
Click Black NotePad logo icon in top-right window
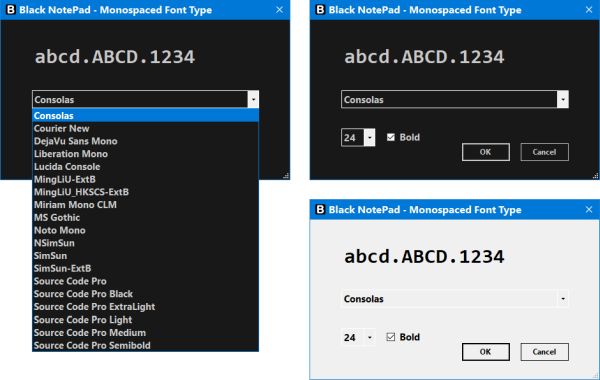click(x=320, y=10)
